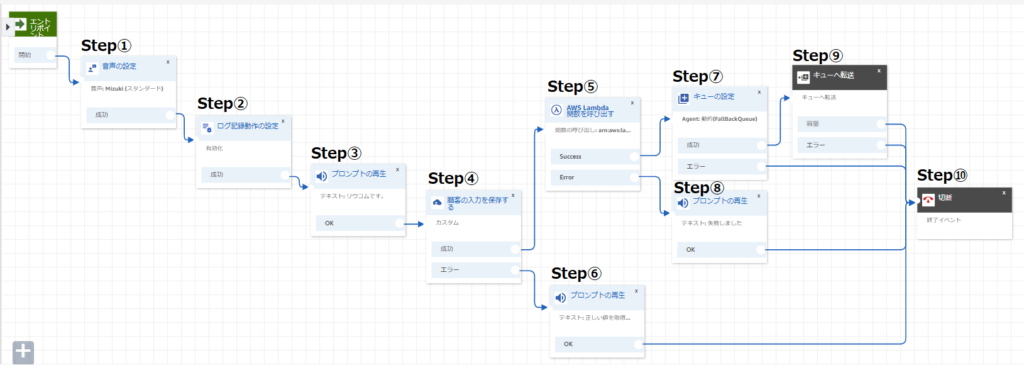The height and width of the screenshot is (365, 1024).
Task: Click the エラー connector on キューの設定
Action: 761,167
